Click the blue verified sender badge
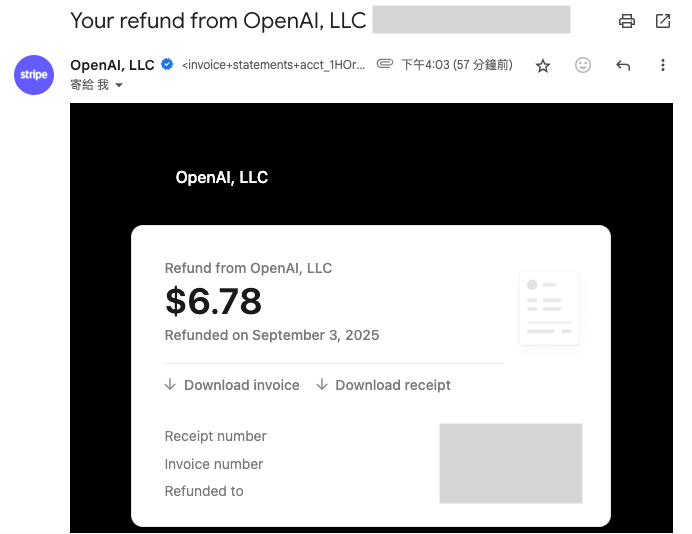 click(x=167, y=65)
